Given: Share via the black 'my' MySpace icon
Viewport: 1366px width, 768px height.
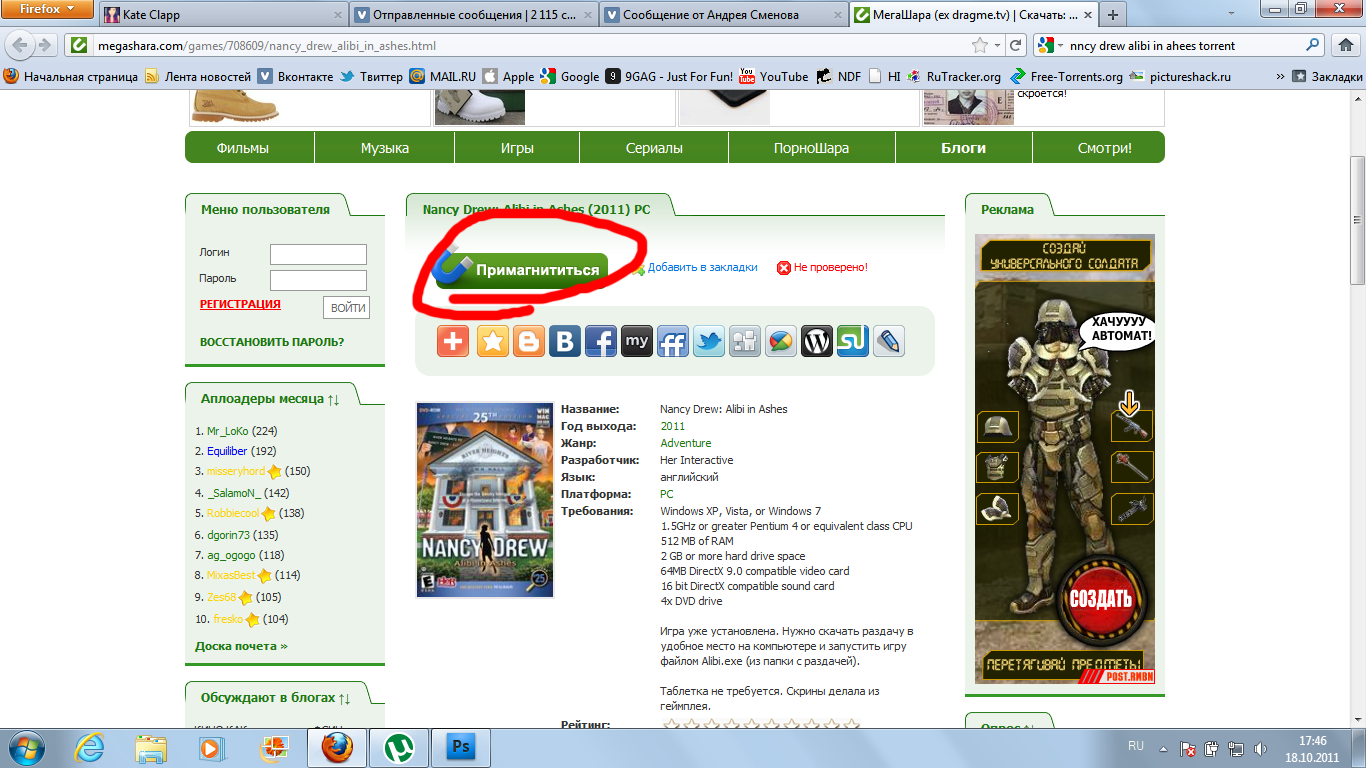Looking at the screenshot, I should click(x=637, y=341).
